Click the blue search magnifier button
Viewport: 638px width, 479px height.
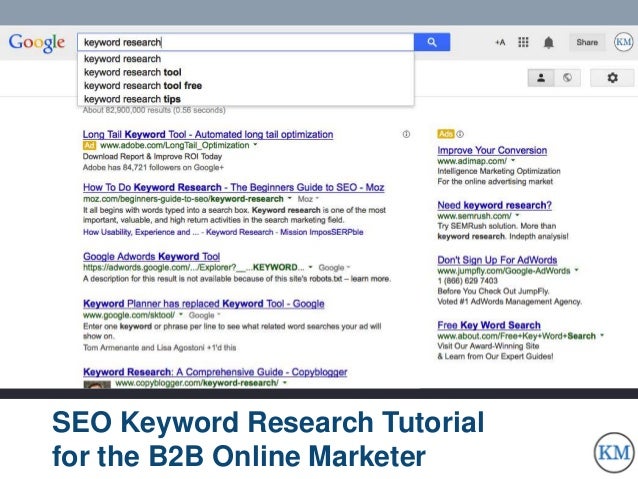[x=432, y=42]
